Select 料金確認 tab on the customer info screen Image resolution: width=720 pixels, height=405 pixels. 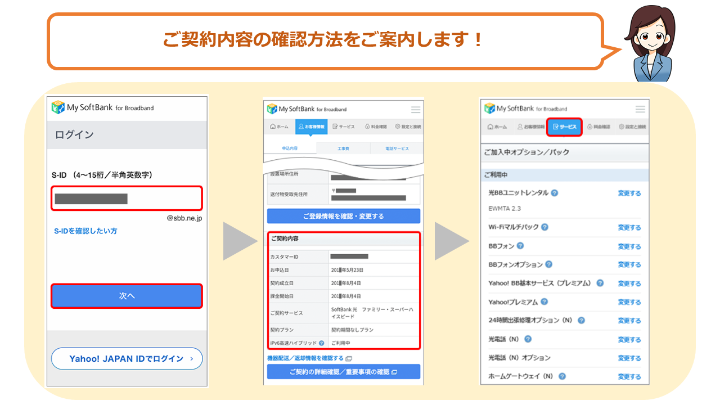click(376, 127)
